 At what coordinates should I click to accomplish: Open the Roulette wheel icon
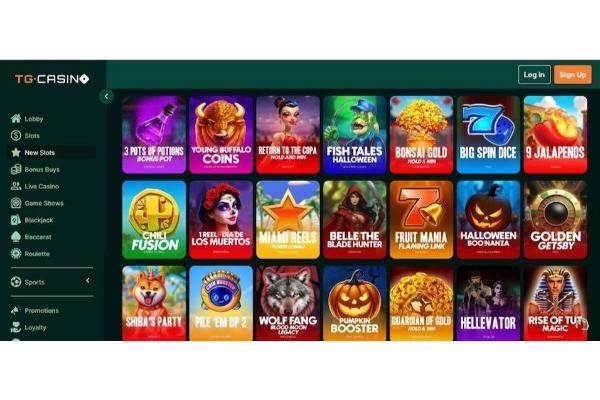16,253
